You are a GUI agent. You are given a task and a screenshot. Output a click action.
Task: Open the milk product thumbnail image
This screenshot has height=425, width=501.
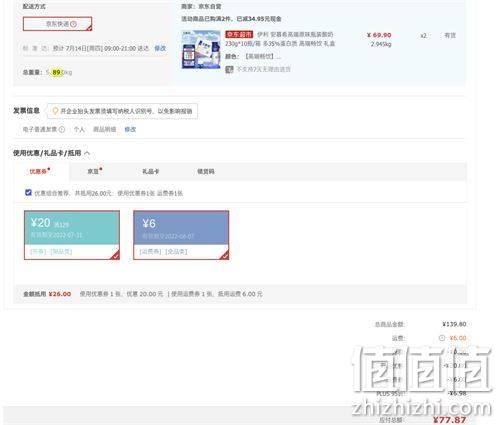click(201, 50)
